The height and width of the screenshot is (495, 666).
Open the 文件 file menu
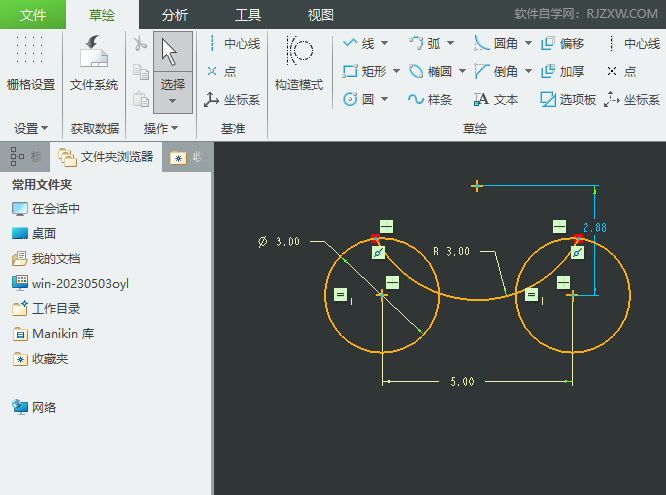(x=33, y=15)
